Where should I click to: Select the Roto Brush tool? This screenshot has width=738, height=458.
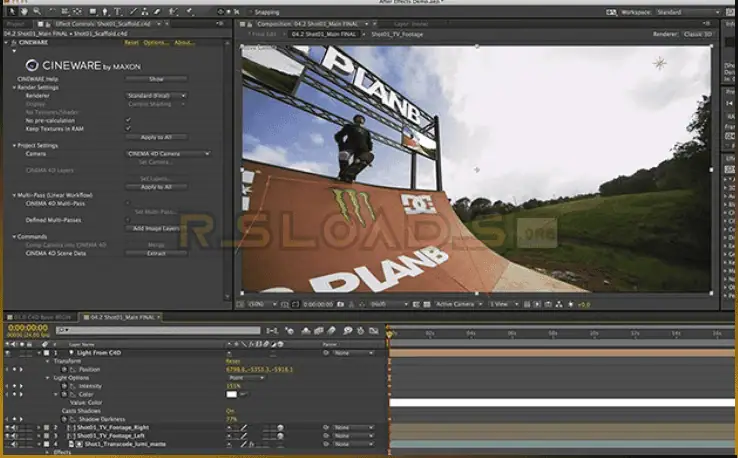(x=173, y=12)
